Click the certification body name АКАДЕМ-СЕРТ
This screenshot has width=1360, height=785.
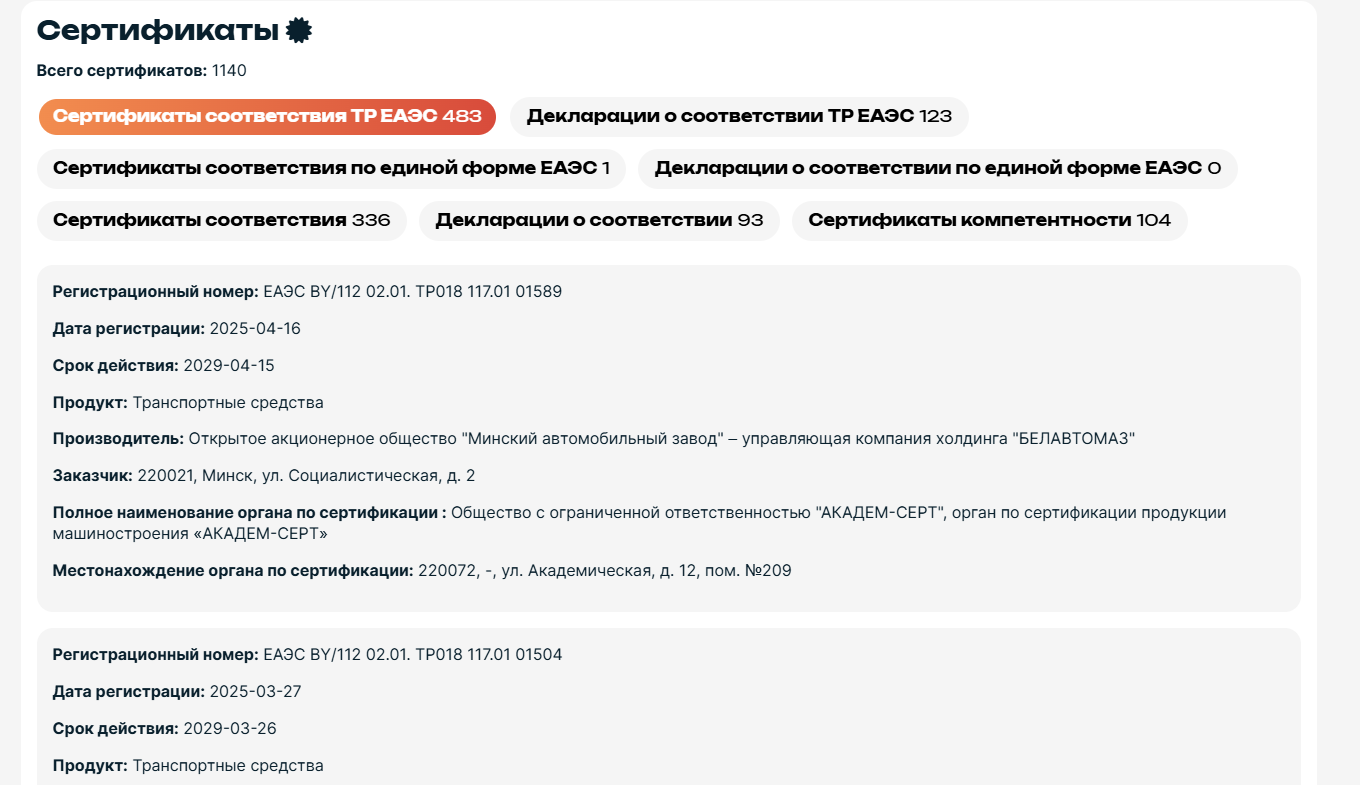[640, 523]
